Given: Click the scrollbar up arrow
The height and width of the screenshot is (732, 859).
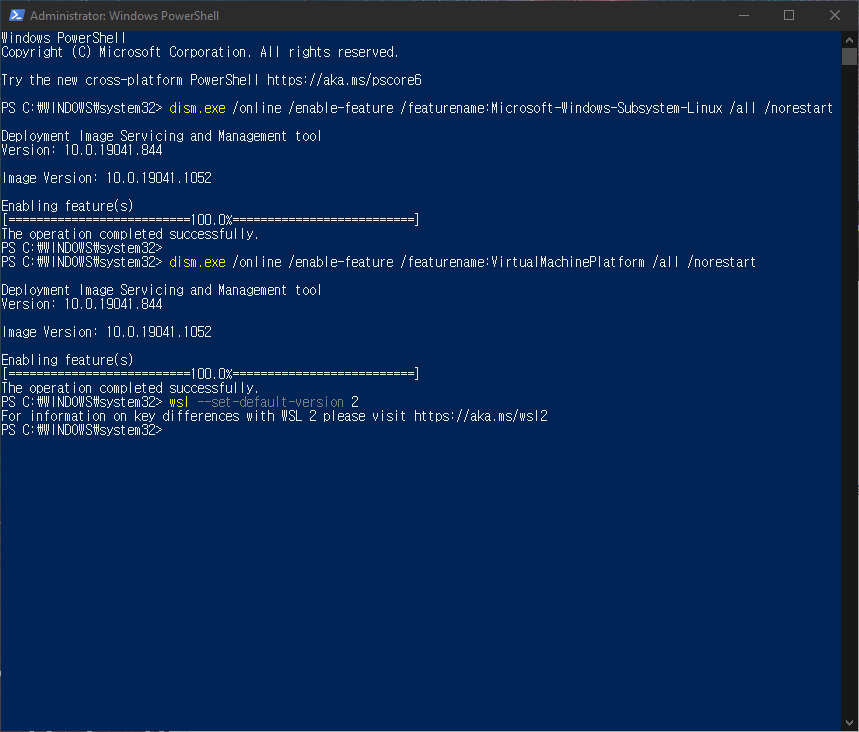Looking at the screenshot, I should pyautogui.click(x=849, y=39).
